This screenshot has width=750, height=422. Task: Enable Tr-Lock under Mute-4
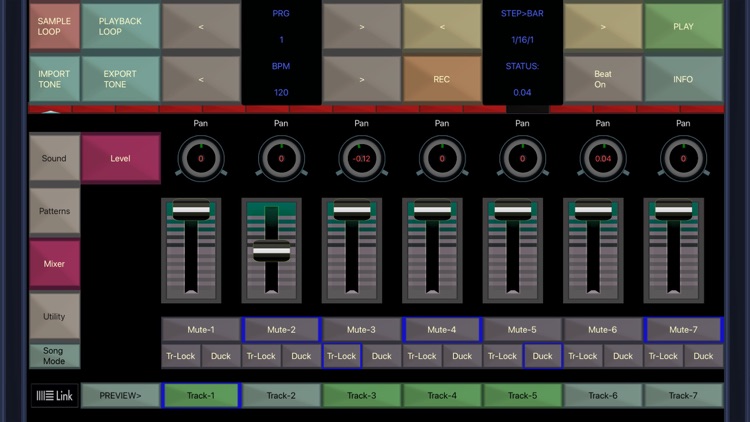(422, 356)
